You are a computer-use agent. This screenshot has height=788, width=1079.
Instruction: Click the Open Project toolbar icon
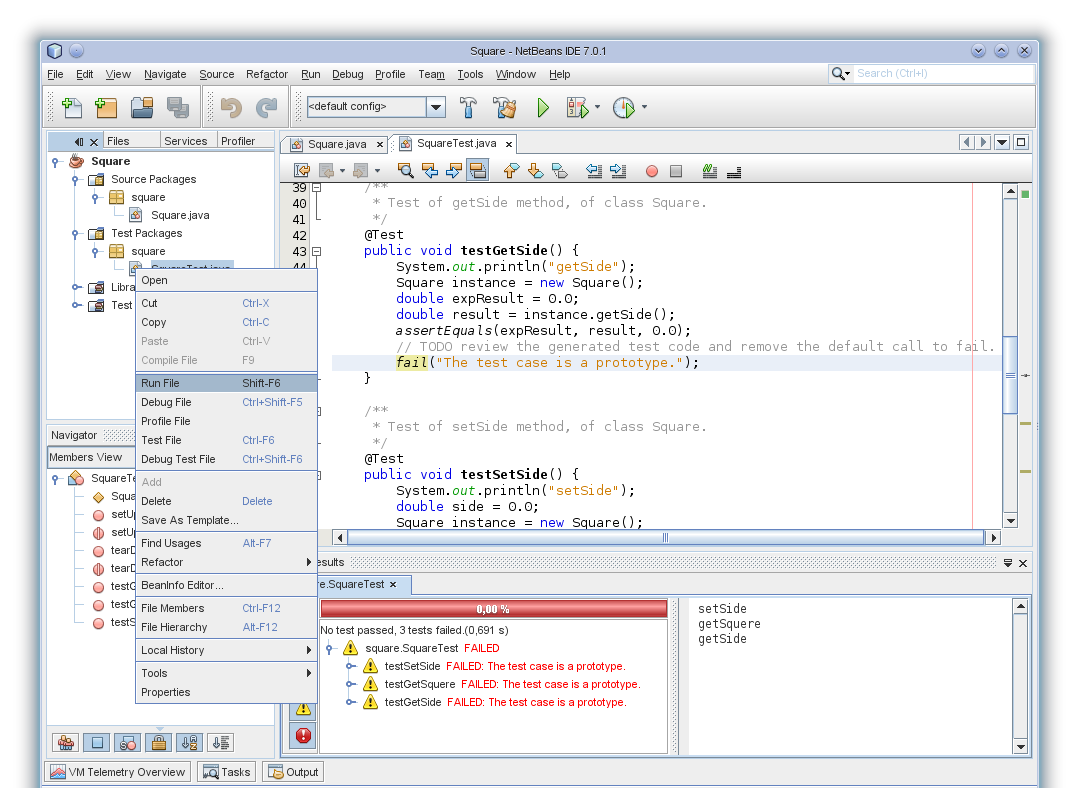(142, 107)
